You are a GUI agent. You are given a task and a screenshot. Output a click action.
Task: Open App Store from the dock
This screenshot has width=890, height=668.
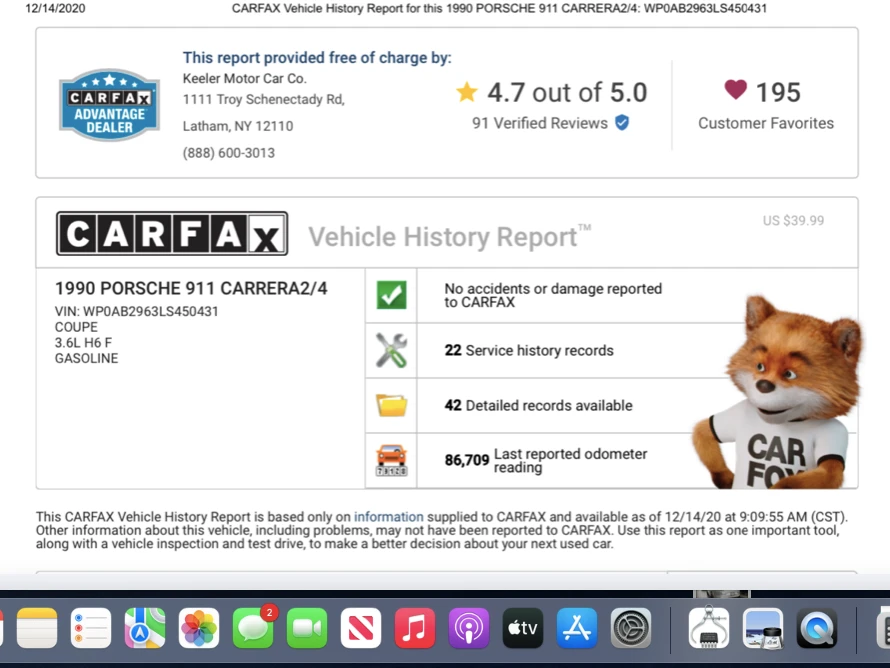pyautogui.click(x=576, y=628)
